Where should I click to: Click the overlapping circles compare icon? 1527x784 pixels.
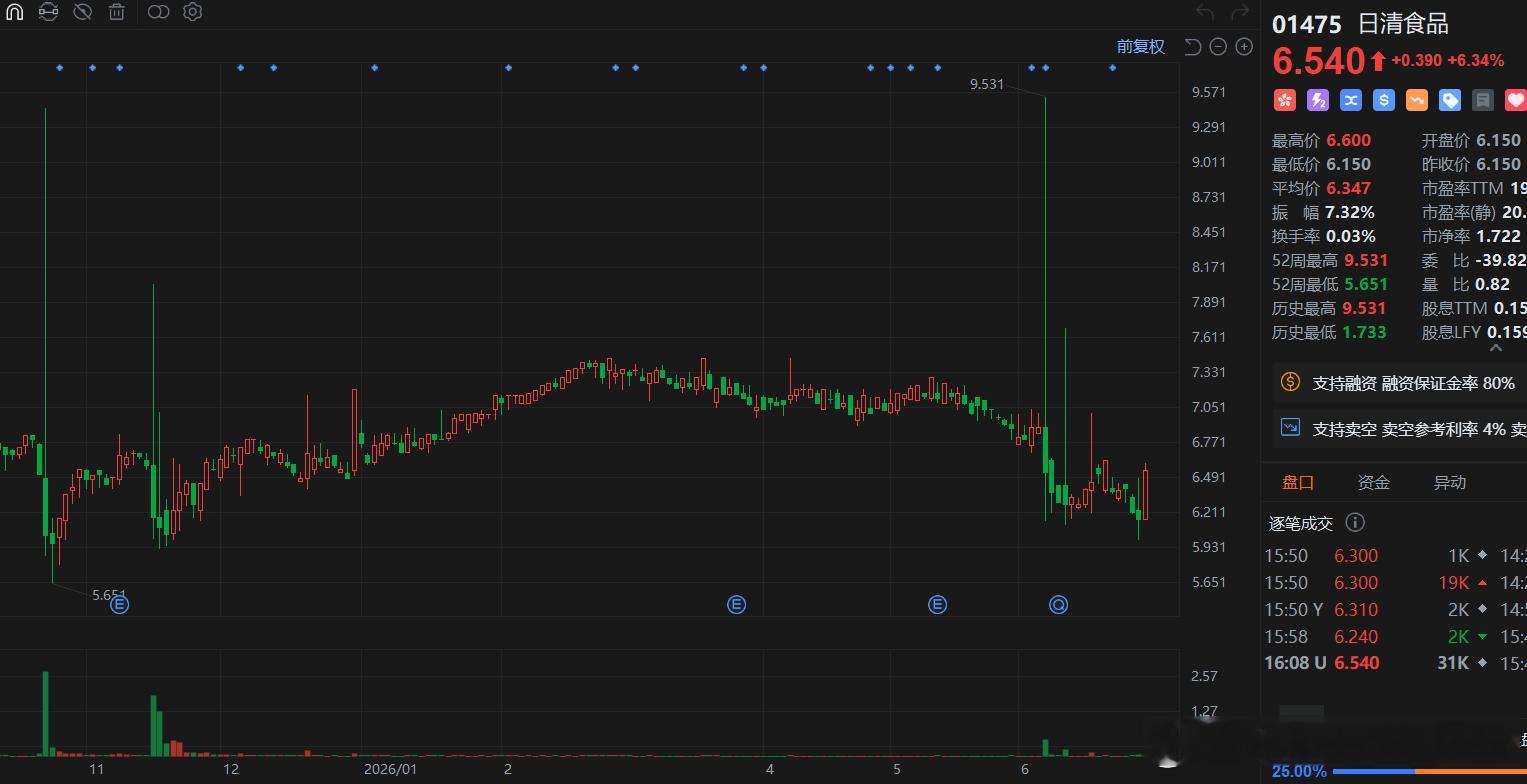(158, 12)
